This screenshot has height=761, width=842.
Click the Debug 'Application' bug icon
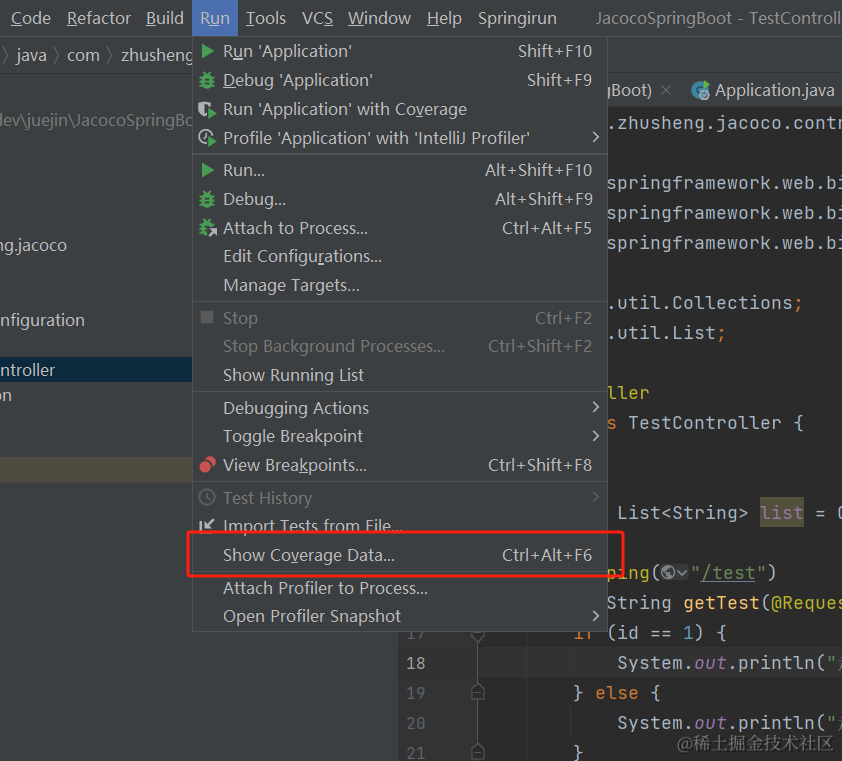[x=207, y=81]
